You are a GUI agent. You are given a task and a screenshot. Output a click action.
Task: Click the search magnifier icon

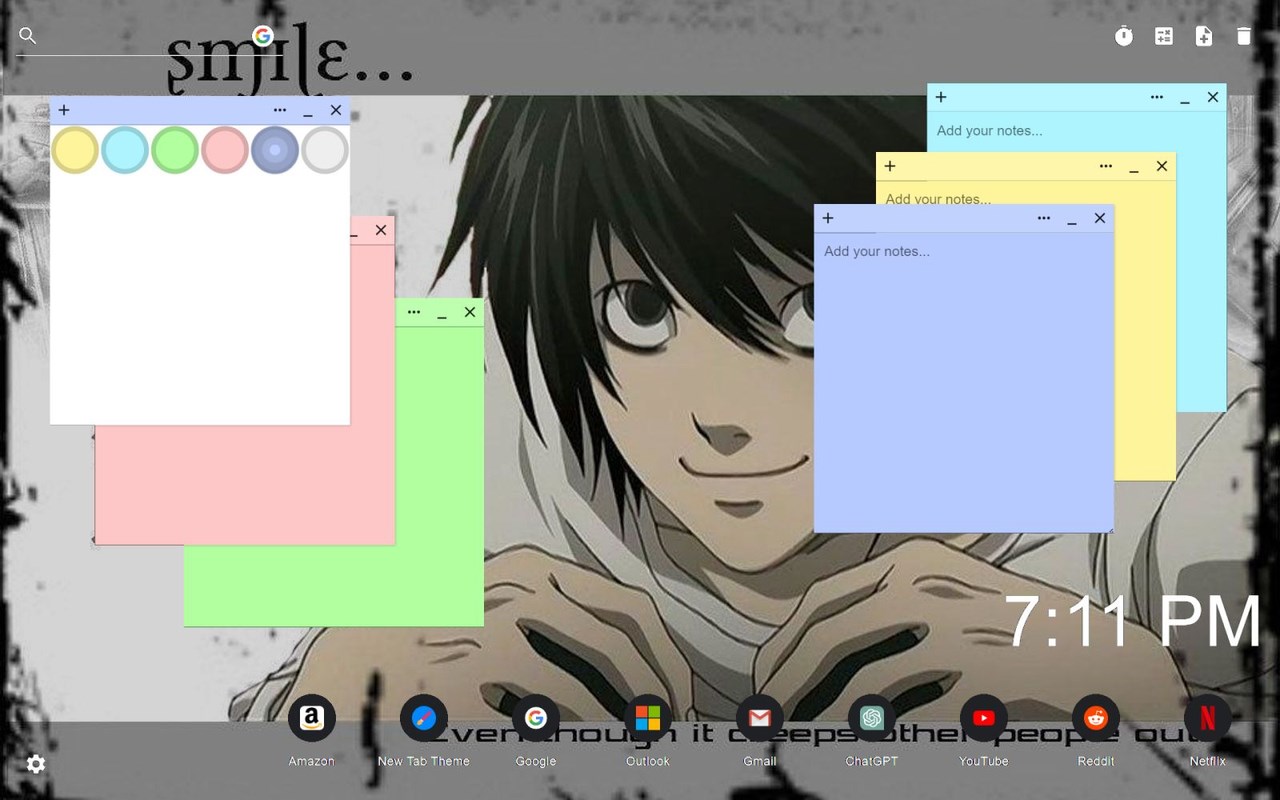click(28, 36)
